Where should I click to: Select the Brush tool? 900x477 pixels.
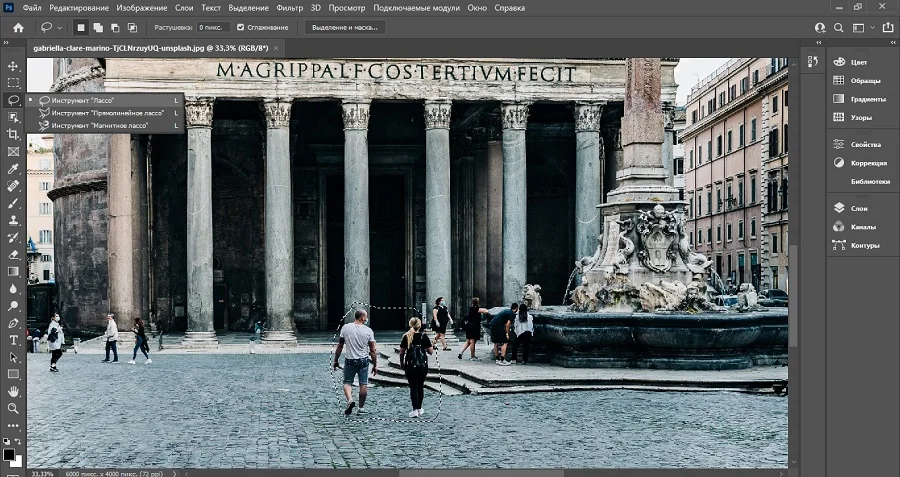tap(13, 203)
